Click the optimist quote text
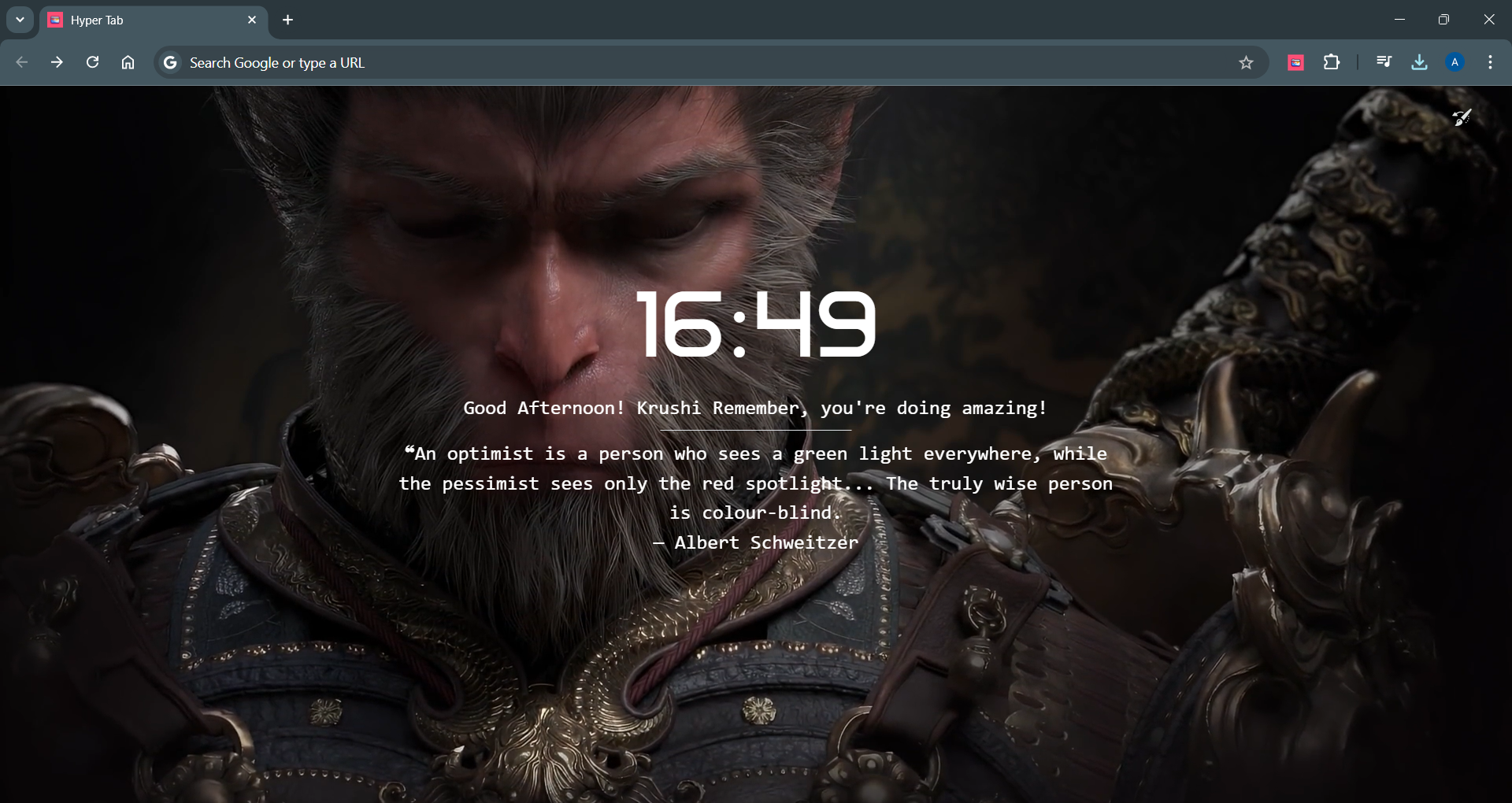 (x=756, y=483)
